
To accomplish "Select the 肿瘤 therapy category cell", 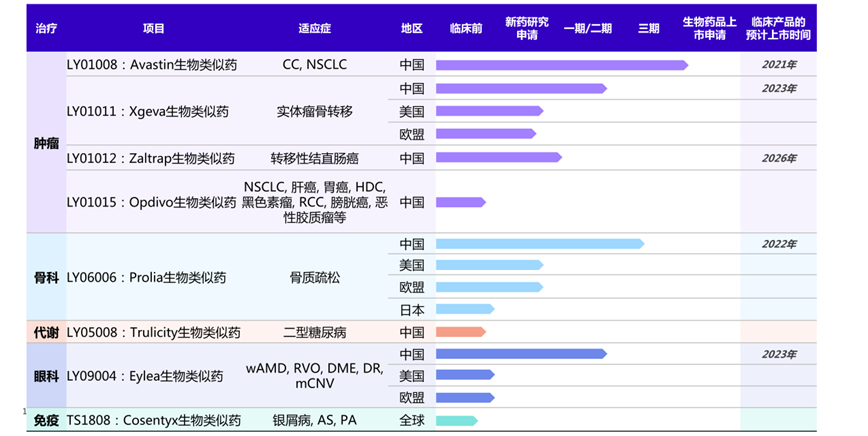I will tap(46, 143).
